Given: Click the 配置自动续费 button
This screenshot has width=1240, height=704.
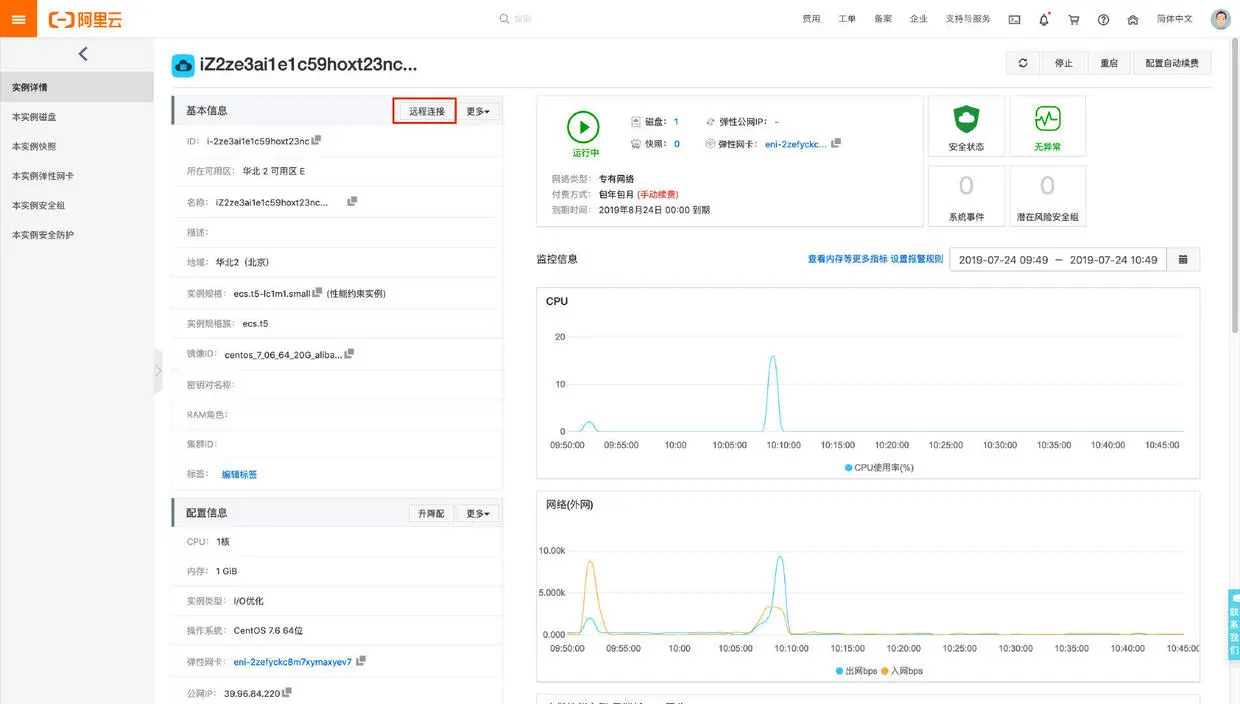Looking at the screenshot, I should tap(1172, 63).
